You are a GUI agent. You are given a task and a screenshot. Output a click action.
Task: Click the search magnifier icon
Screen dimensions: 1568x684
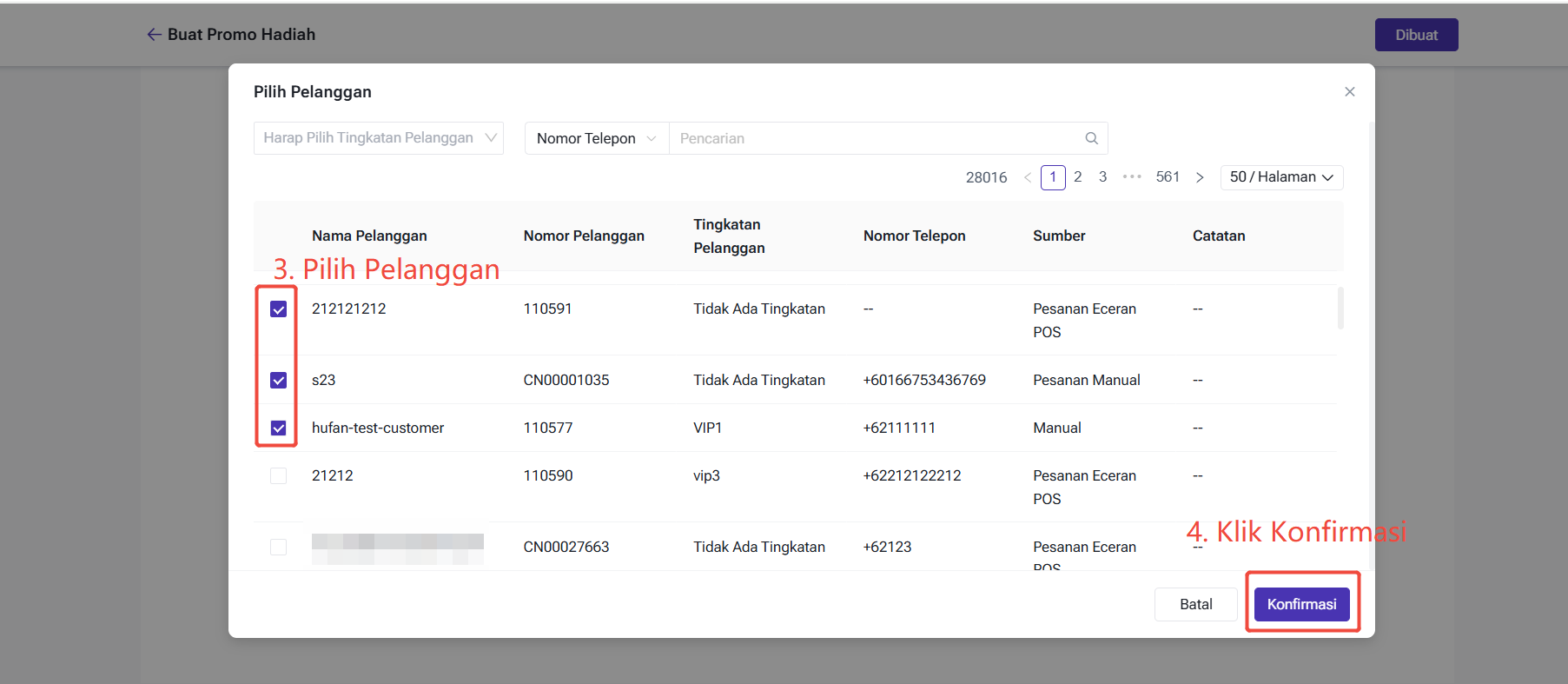tap(1091, 138)
